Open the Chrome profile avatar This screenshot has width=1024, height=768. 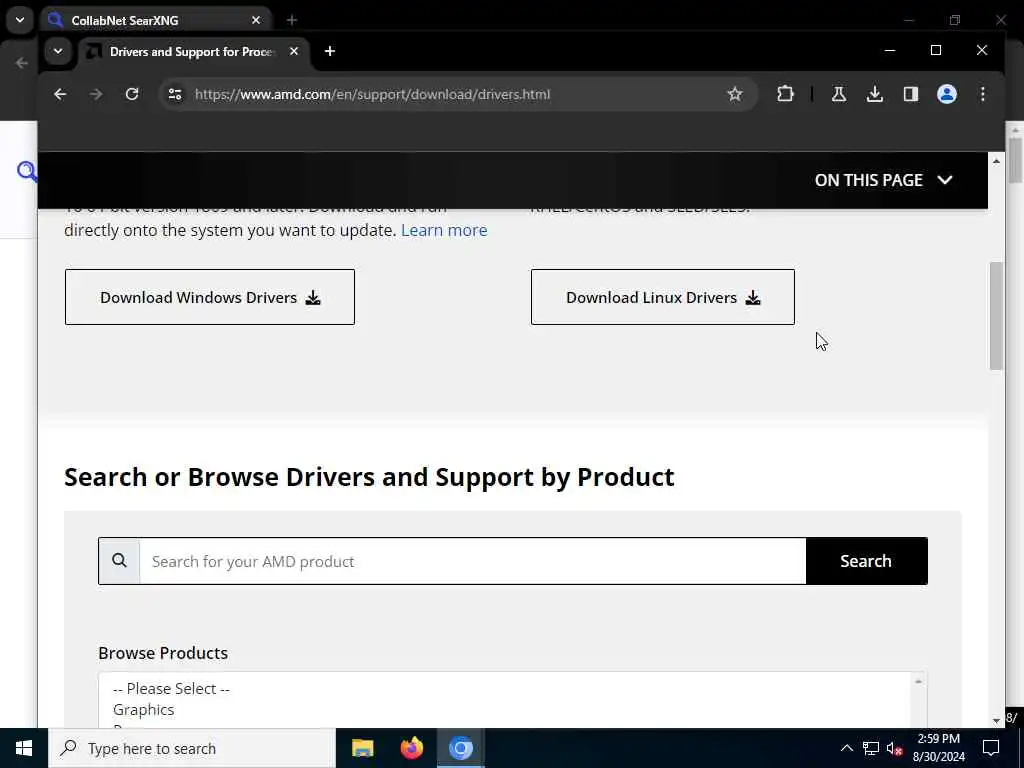point(946,94)
